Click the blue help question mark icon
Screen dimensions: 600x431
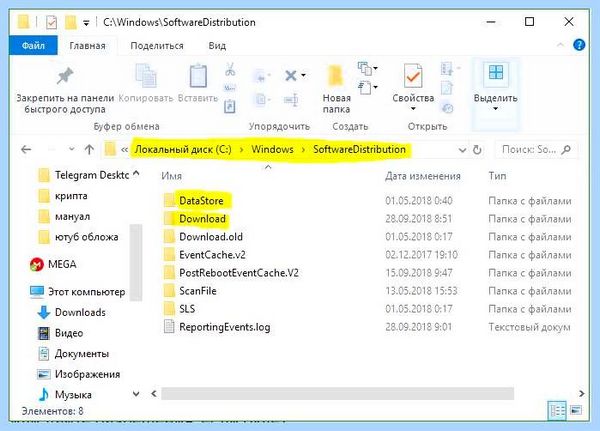pyautogui.click(x=579, y=45)
